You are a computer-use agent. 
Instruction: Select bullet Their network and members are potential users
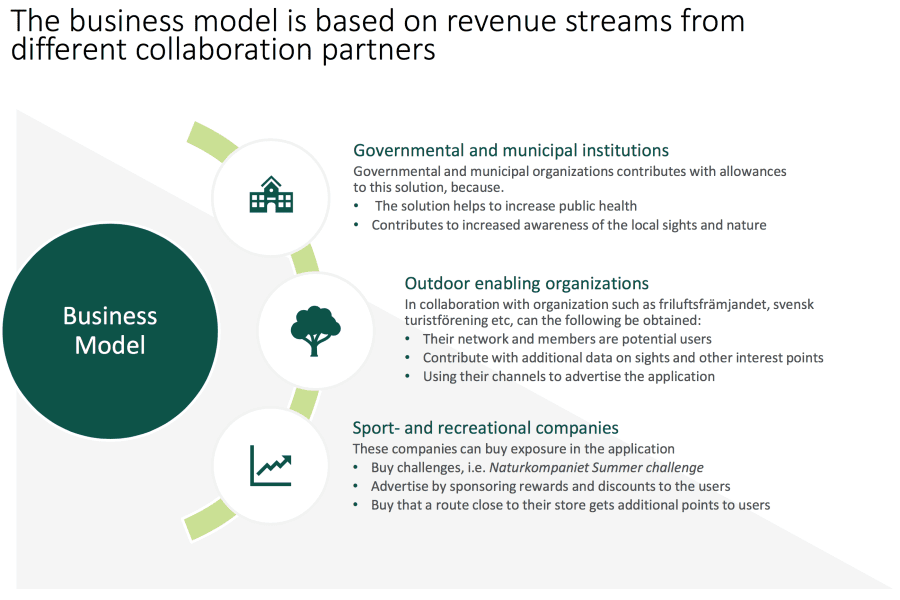pyautogui.click(x=567, y=339)
